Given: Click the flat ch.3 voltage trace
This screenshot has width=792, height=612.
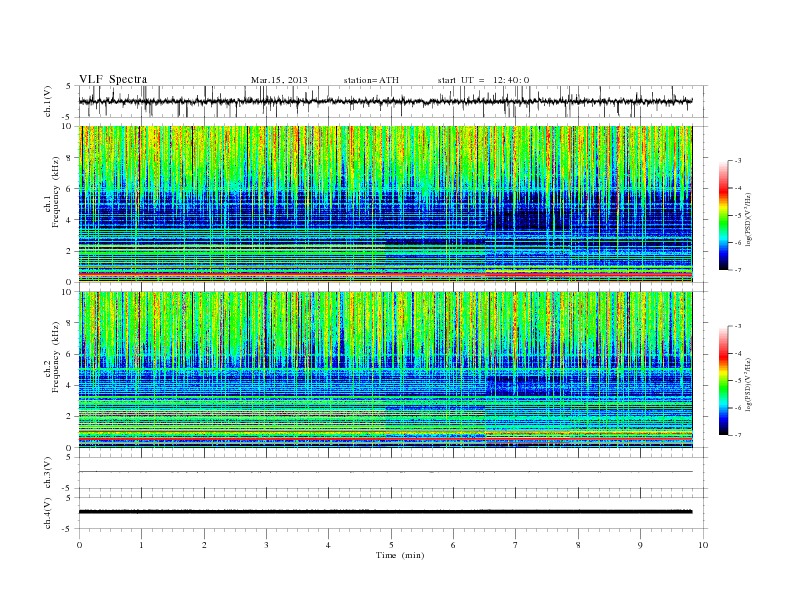Looking at the screenshot, I should (x=385, y=472).
